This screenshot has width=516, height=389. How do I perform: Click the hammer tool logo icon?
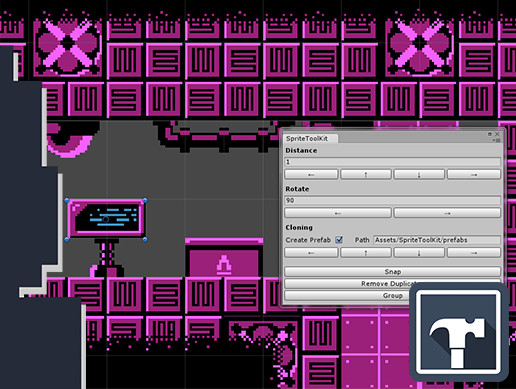[459, 332]
